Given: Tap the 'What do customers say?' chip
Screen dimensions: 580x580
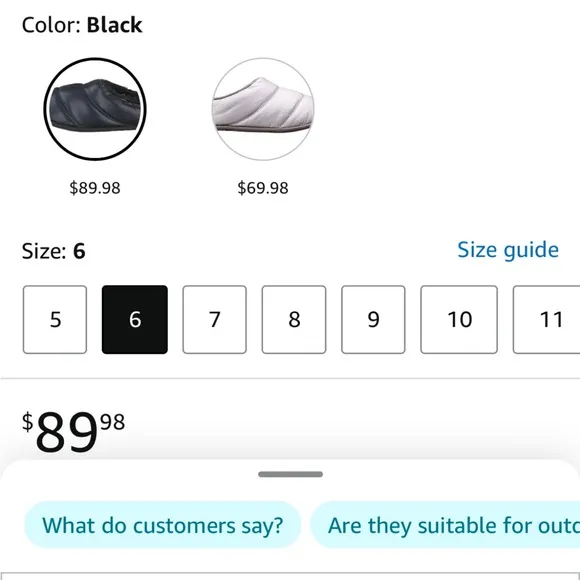Looking at the screenshot, I should pyautogui.click(x=163, y=525).
